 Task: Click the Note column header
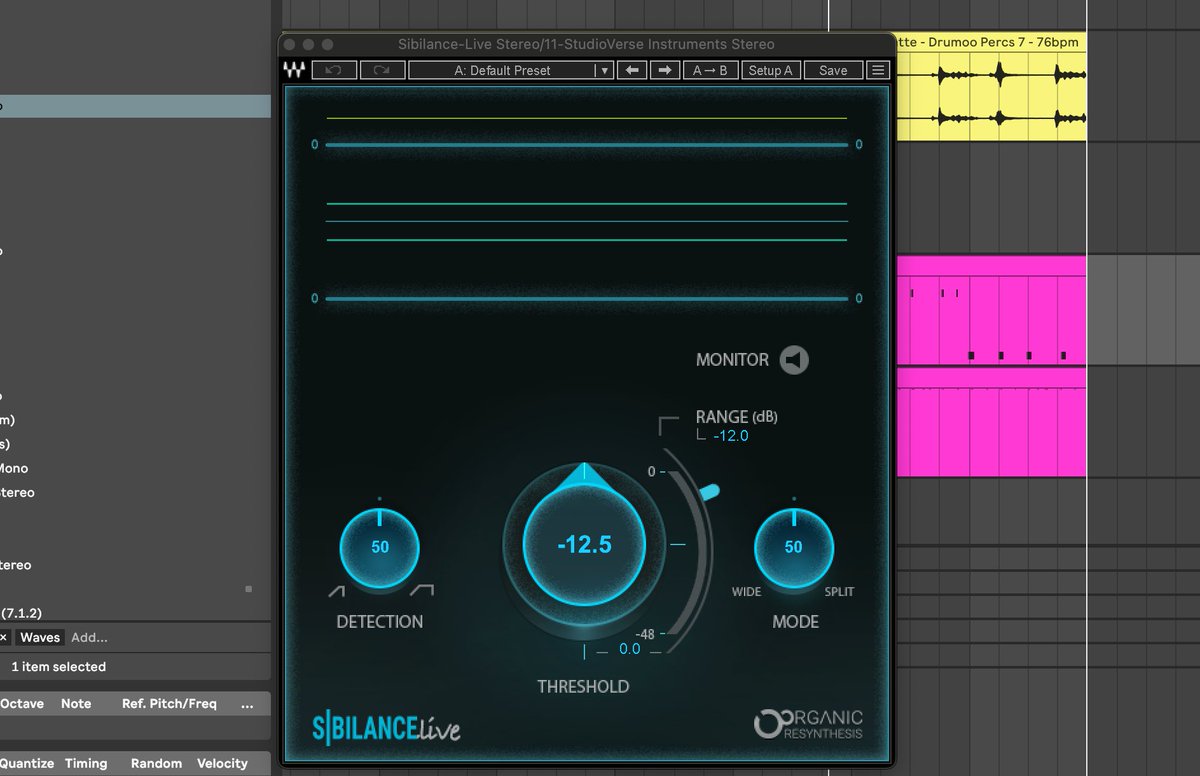pos(76,704)
